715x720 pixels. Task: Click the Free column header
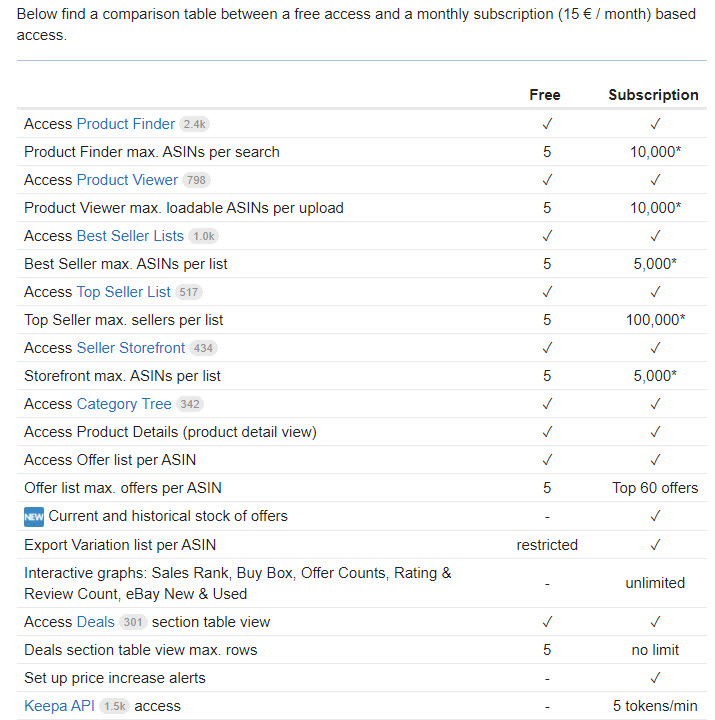point(545,95)
